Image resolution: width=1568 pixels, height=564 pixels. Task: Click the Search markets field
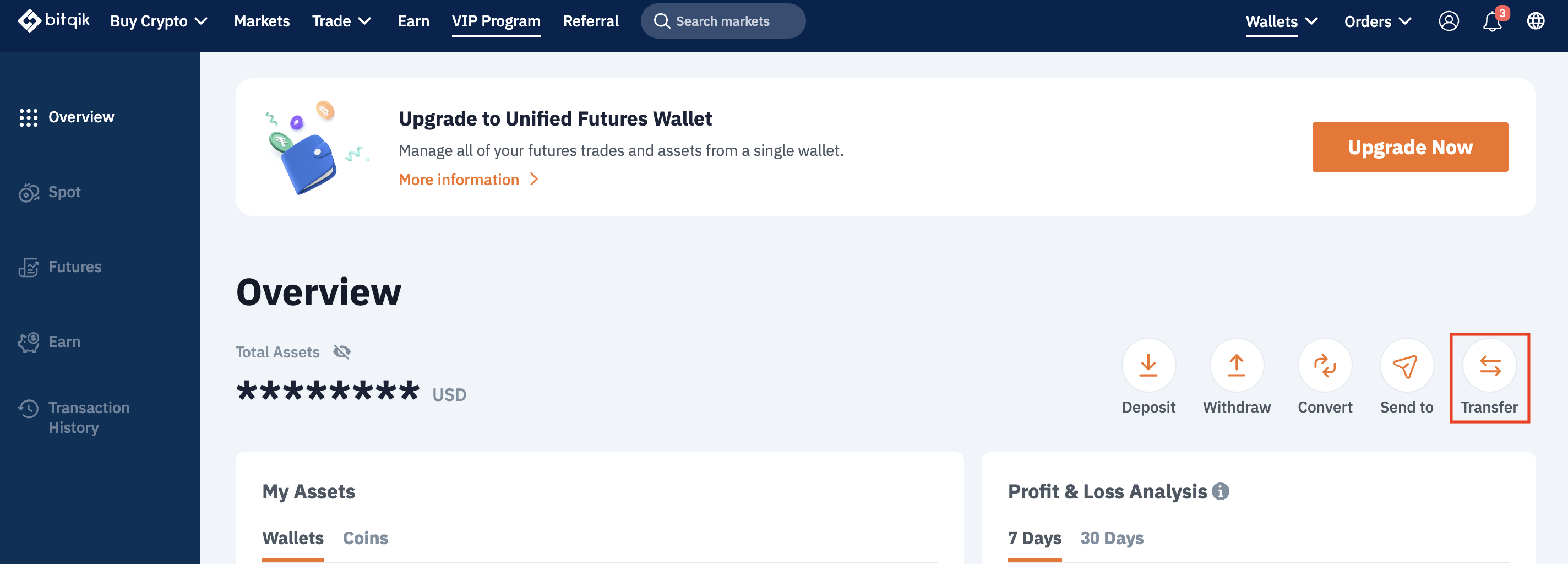tap(722, 21)
